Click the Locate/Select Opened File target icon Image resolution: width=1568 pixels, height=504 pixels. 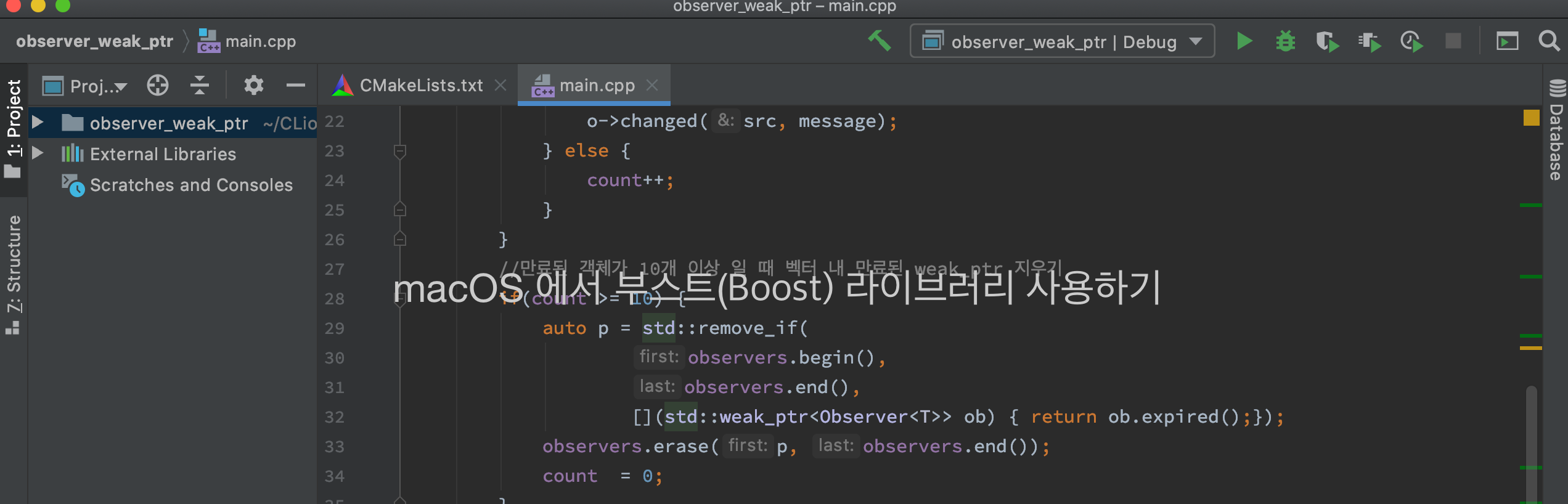pyautogui.click(x=158, y=85)
